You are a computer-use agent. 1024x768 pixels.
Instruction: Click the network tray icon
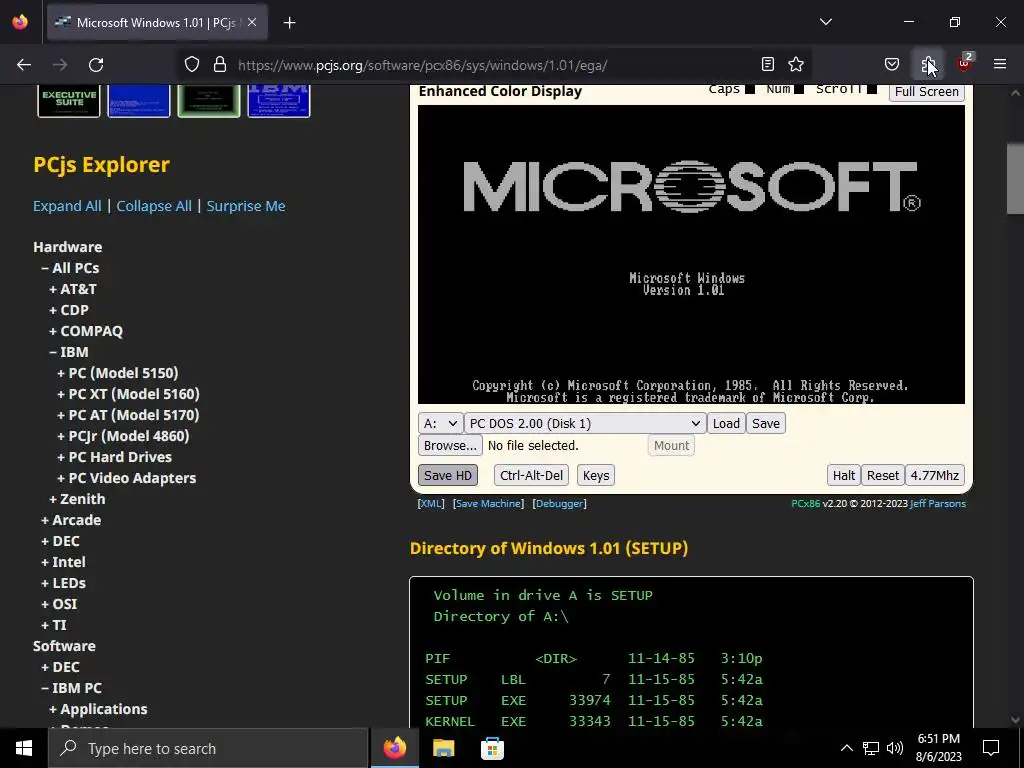(x=871, y=748)
